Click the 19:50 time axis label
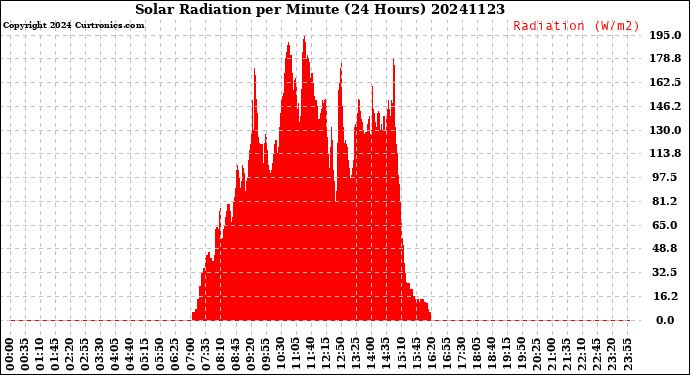Image resolution: width=690 pixels, height=375 pixels. click(x=521, y=355)
